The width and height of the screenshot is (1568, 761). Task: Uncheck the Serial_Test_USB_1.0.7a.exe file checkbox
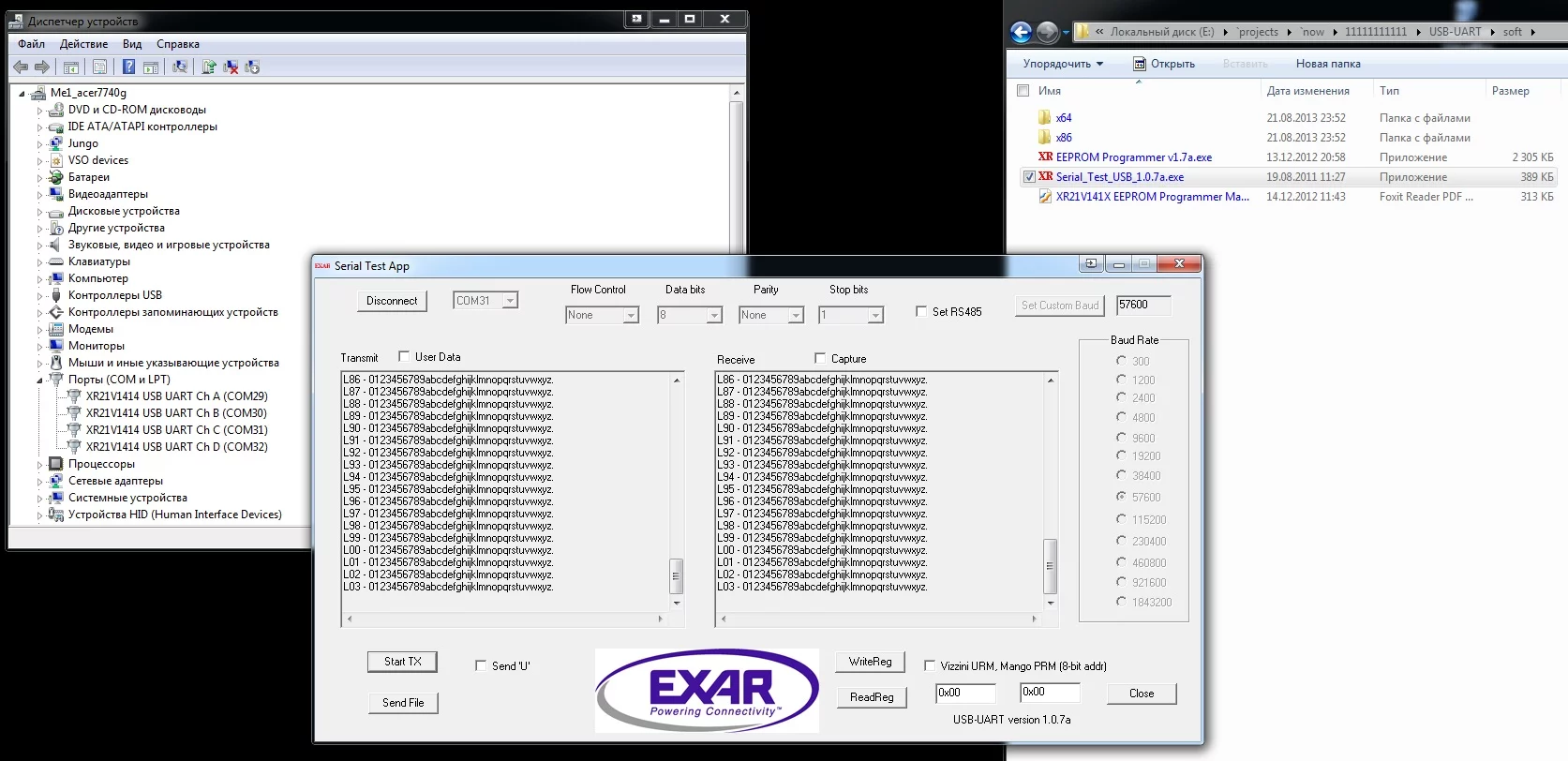click(x=1029, y=177)
